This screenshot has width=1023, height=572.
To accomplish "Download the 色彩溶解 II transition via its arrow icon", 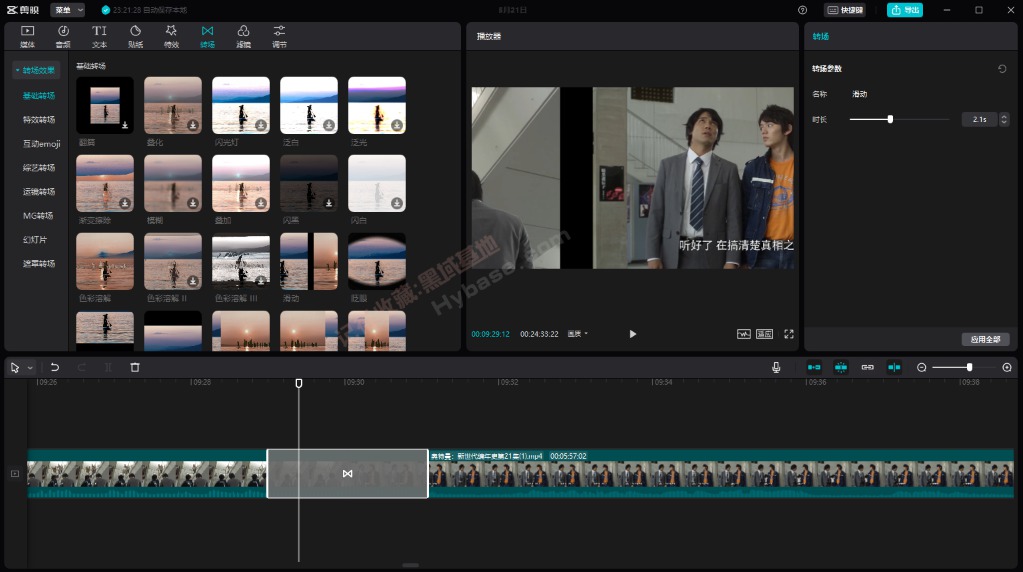I will tap(192, 282).
